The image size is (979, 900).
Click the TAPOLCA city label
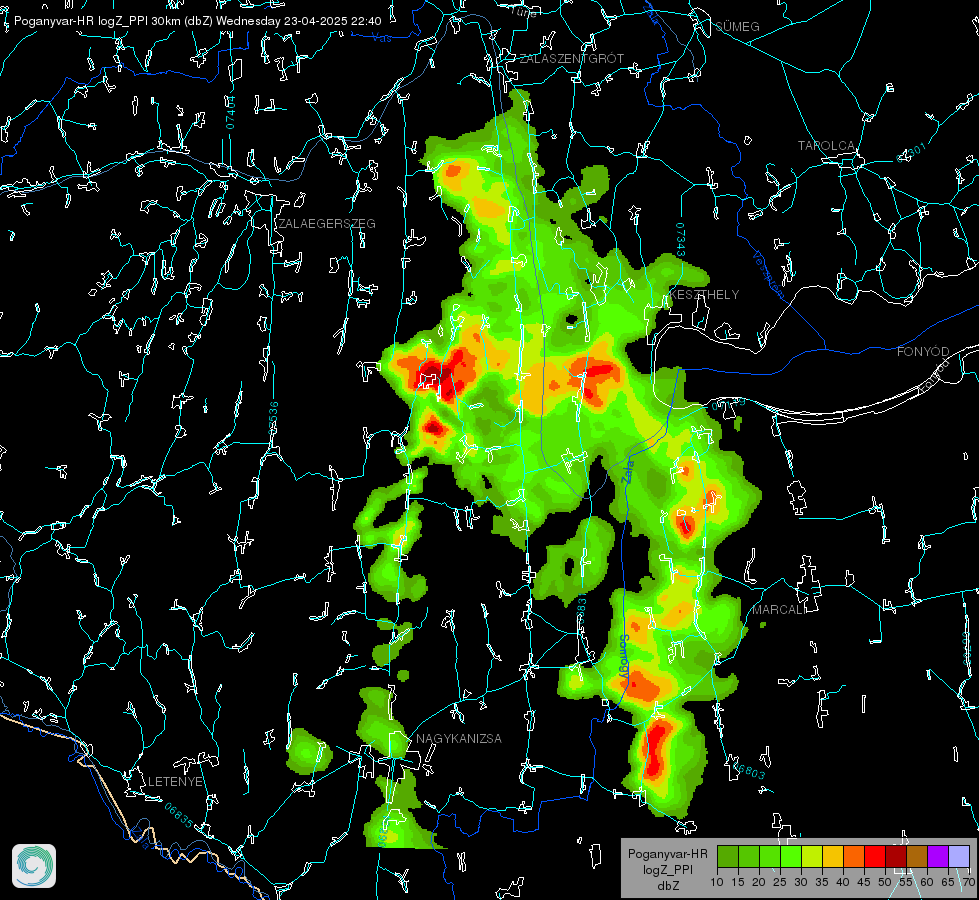(x=827, y=146)
